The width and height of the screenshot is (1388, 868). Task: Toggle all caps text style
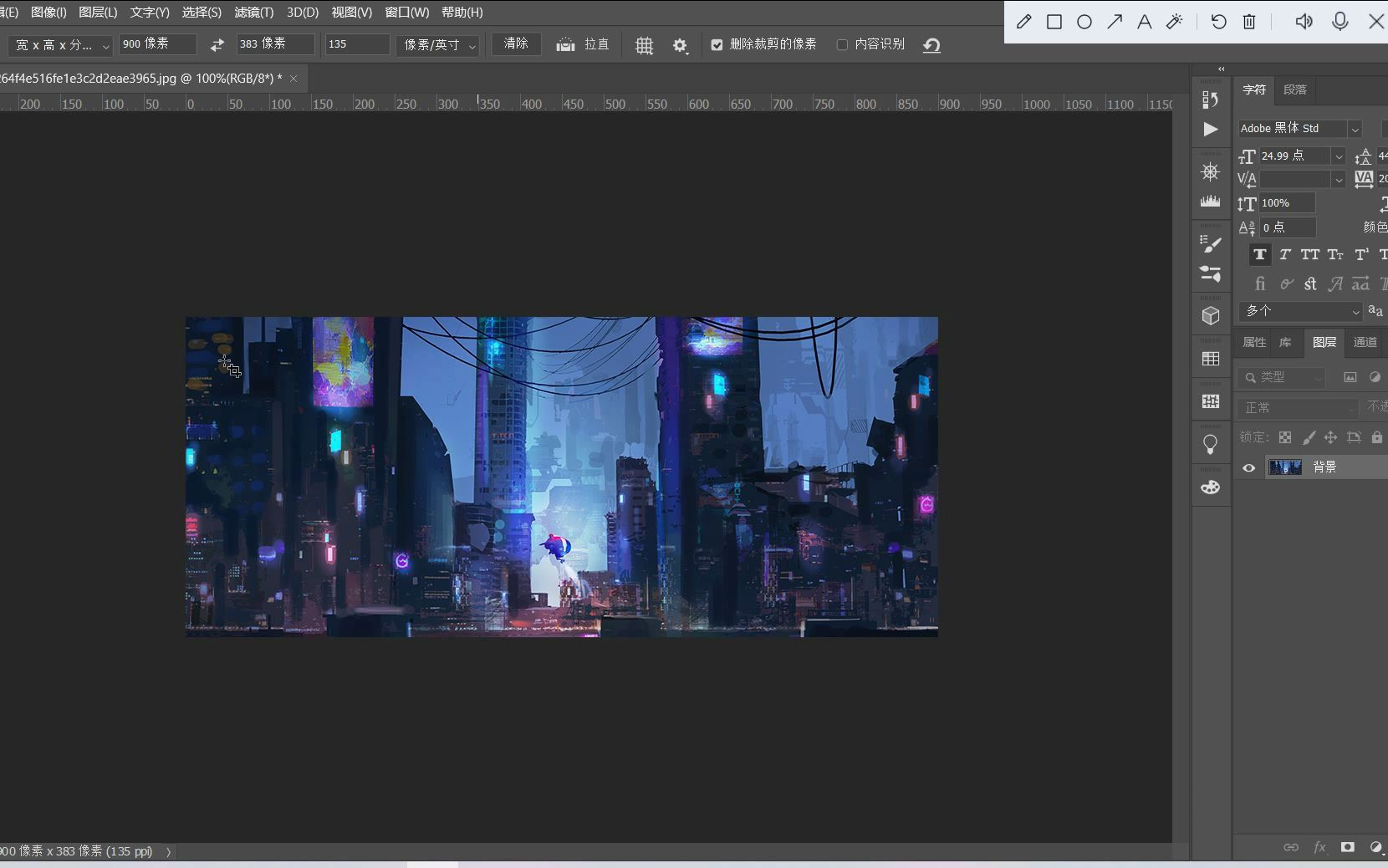[1309, 254]
